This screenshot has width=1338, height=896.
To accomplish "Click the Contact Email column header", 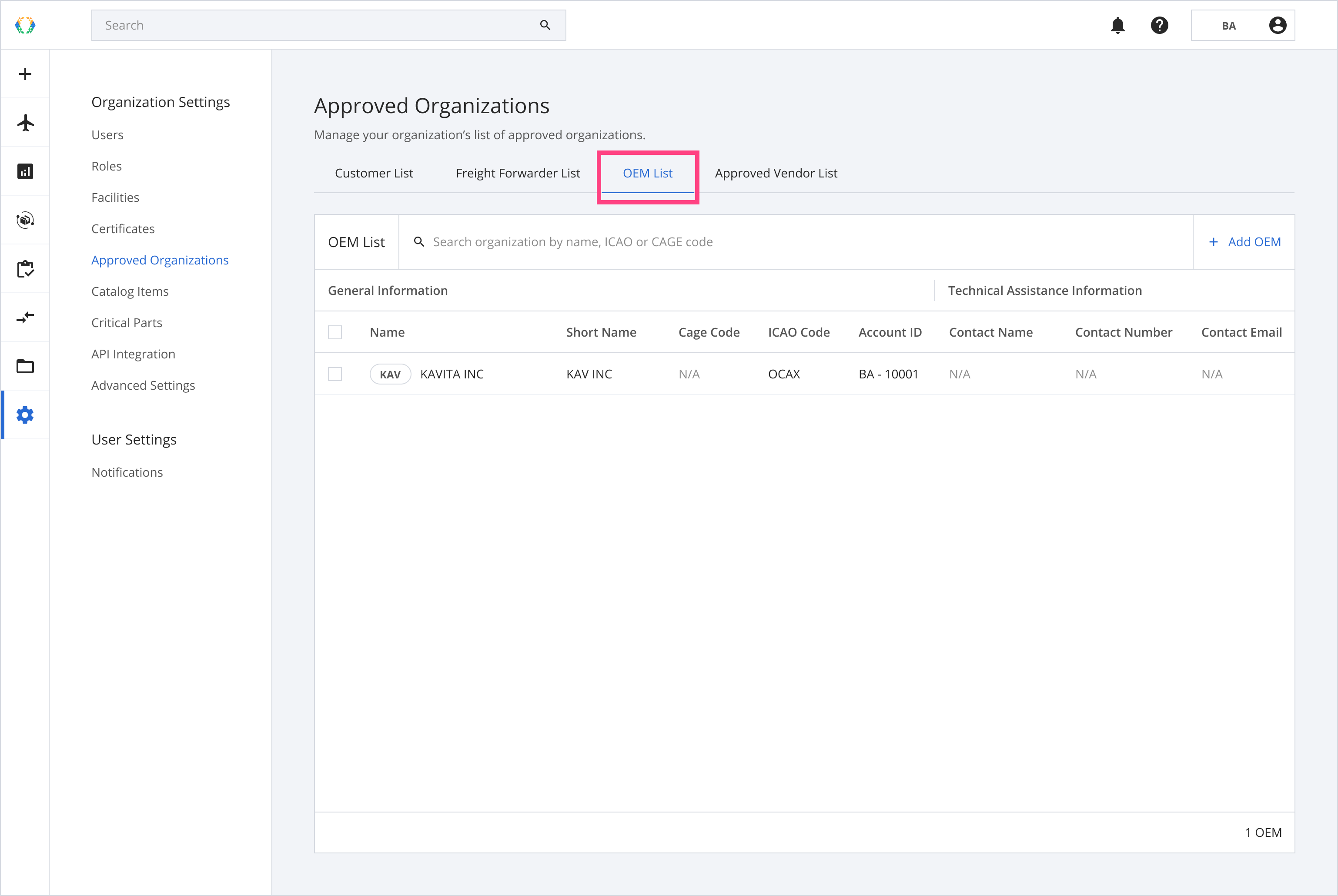I will 1241,332.
